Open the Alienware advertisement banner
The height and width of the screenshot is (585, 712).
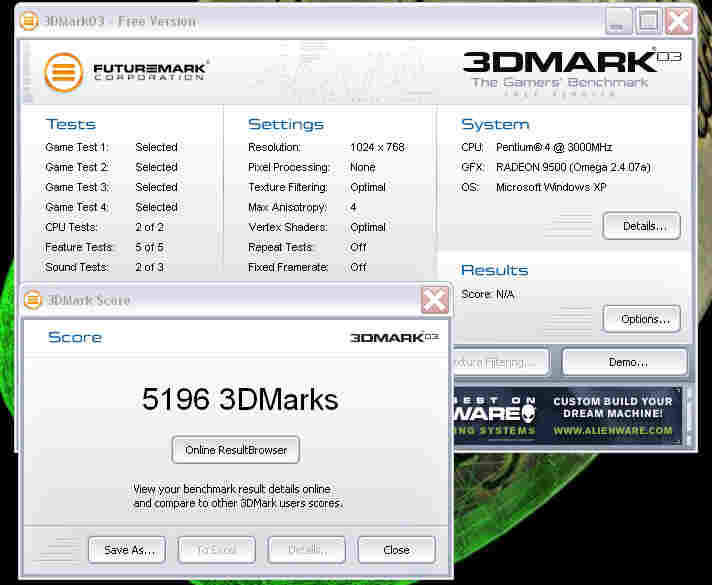click(568, 416)
